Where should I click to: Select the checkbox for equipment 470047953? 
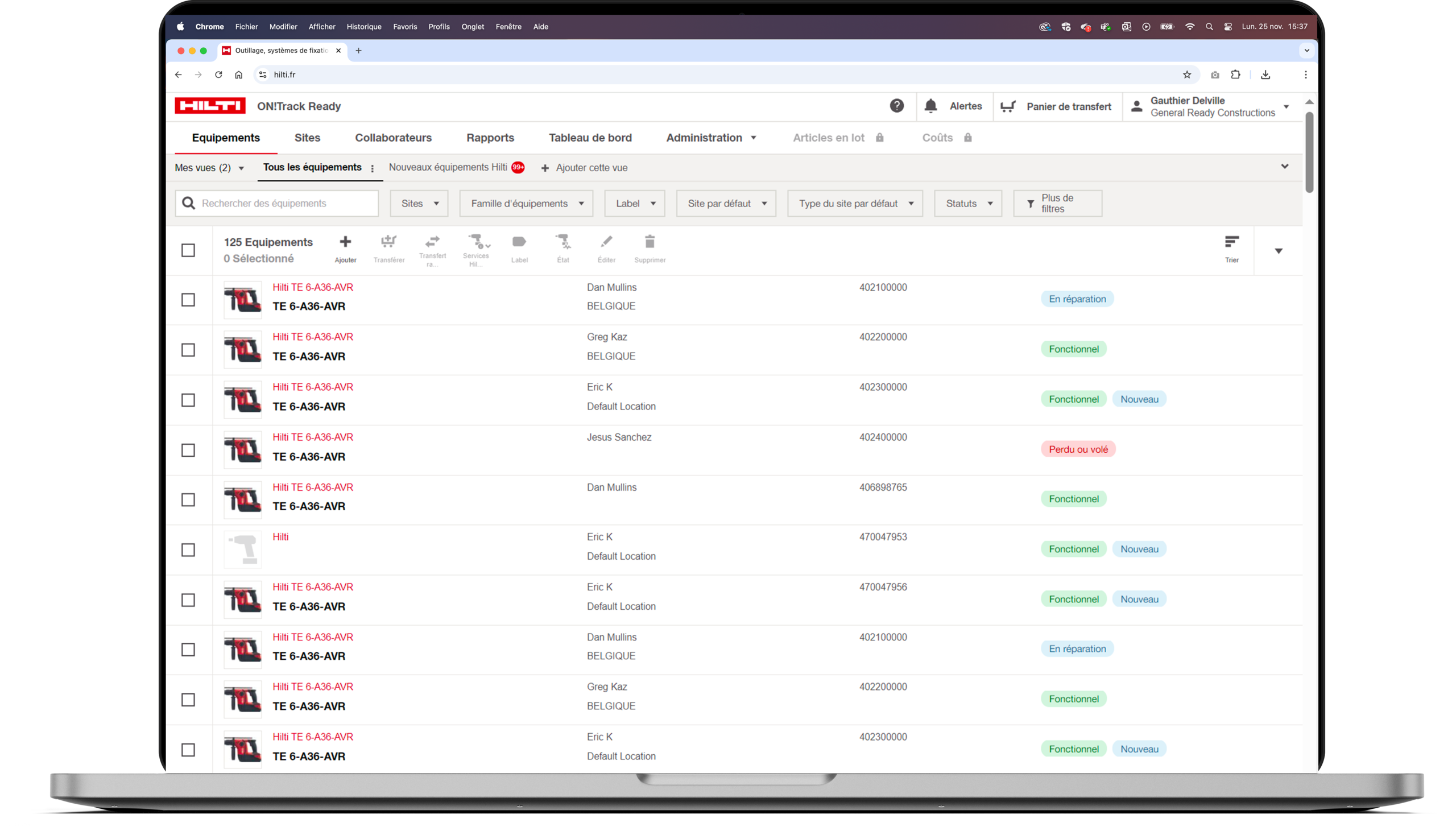[188, 550]
